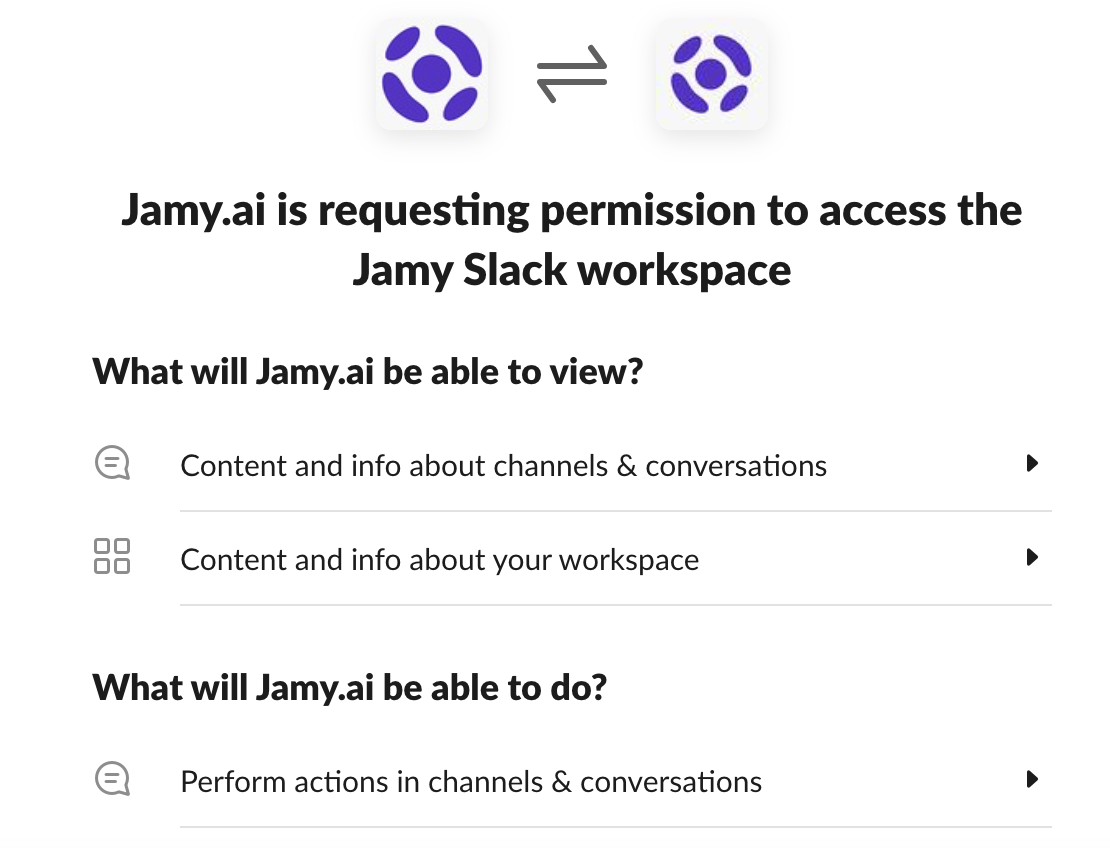Click chat bubble icon beside 'Perform actions'
The image size is (1110, 848).
pos(112,779)
